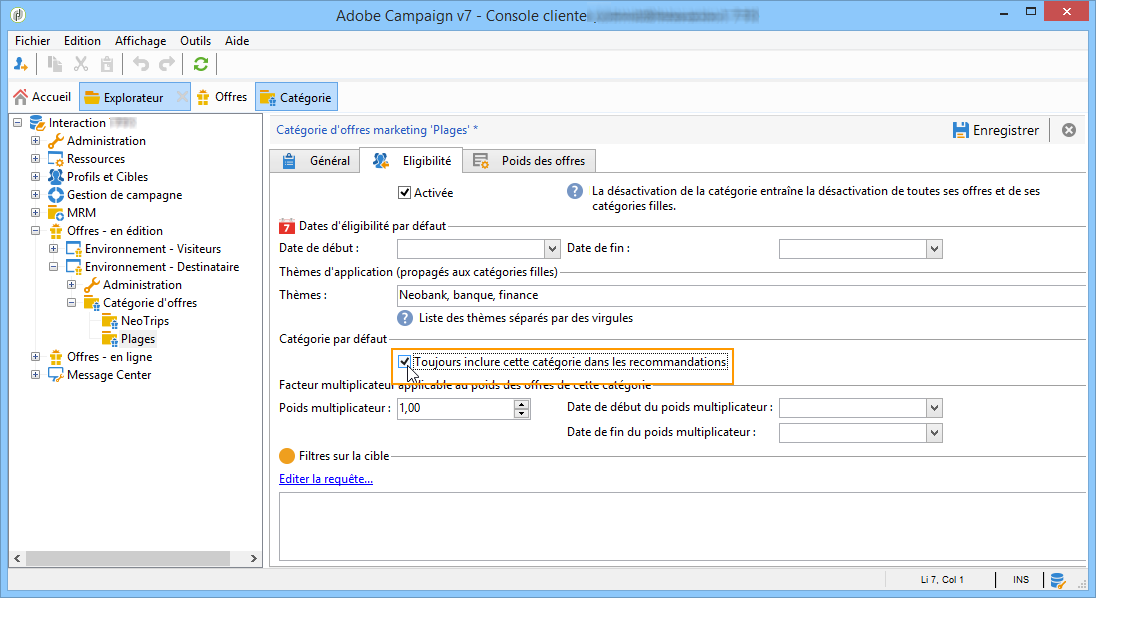Image resolution: width=1123 pixels, height=621 pixels.
Task: Click the copy toolbar icon
Action: (54, 64)
